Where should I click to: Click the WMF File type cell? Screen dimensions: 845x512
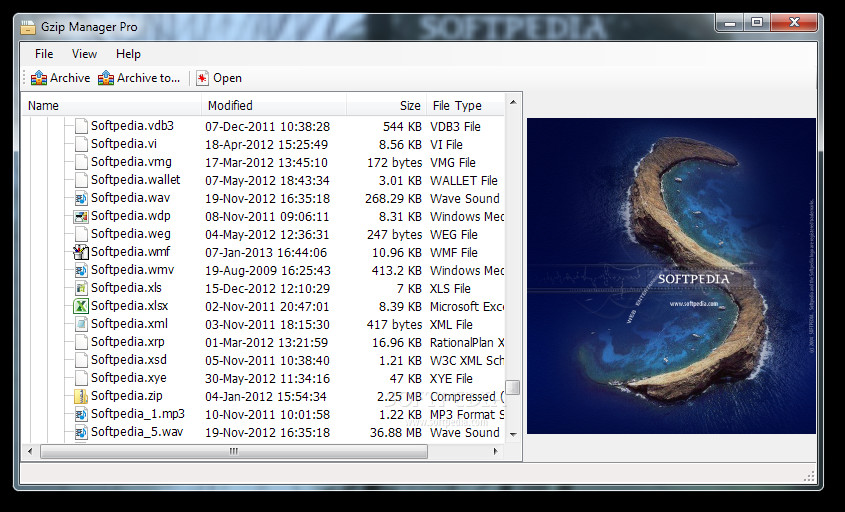[454, 253]
